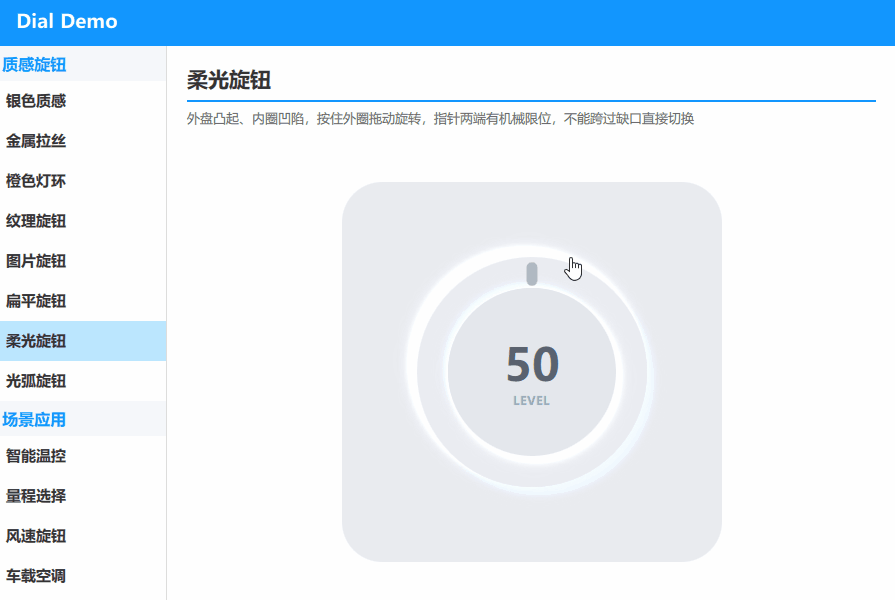Select the 扁平旋钮 entry
Image resolution: width=895 pixels, height=600 pixels.
coord(83,301)
